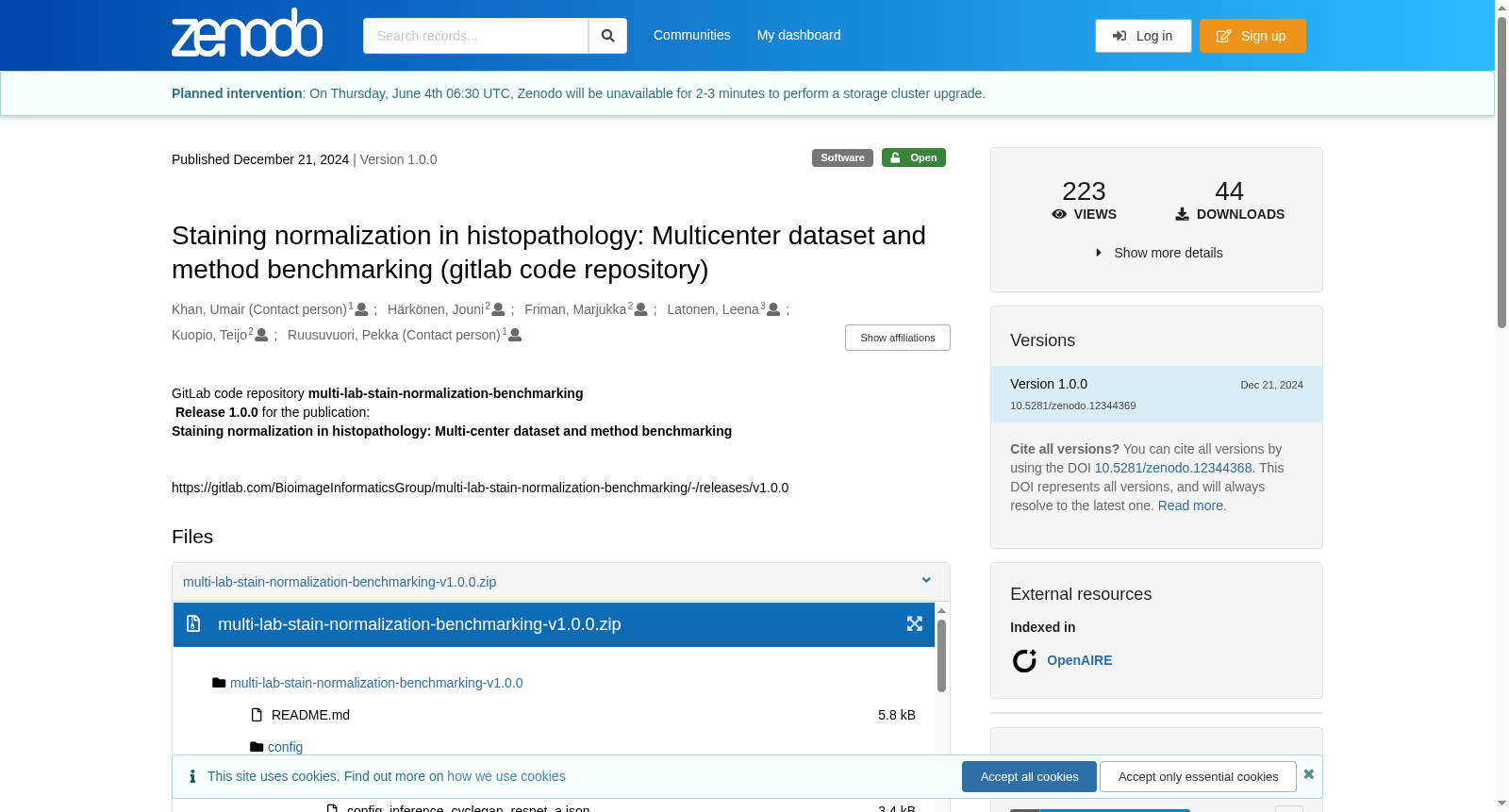Collapse the zip file preview chevron
Image resolution: width=1509 pixels, height=812 pixels.
tap(926, 581)
